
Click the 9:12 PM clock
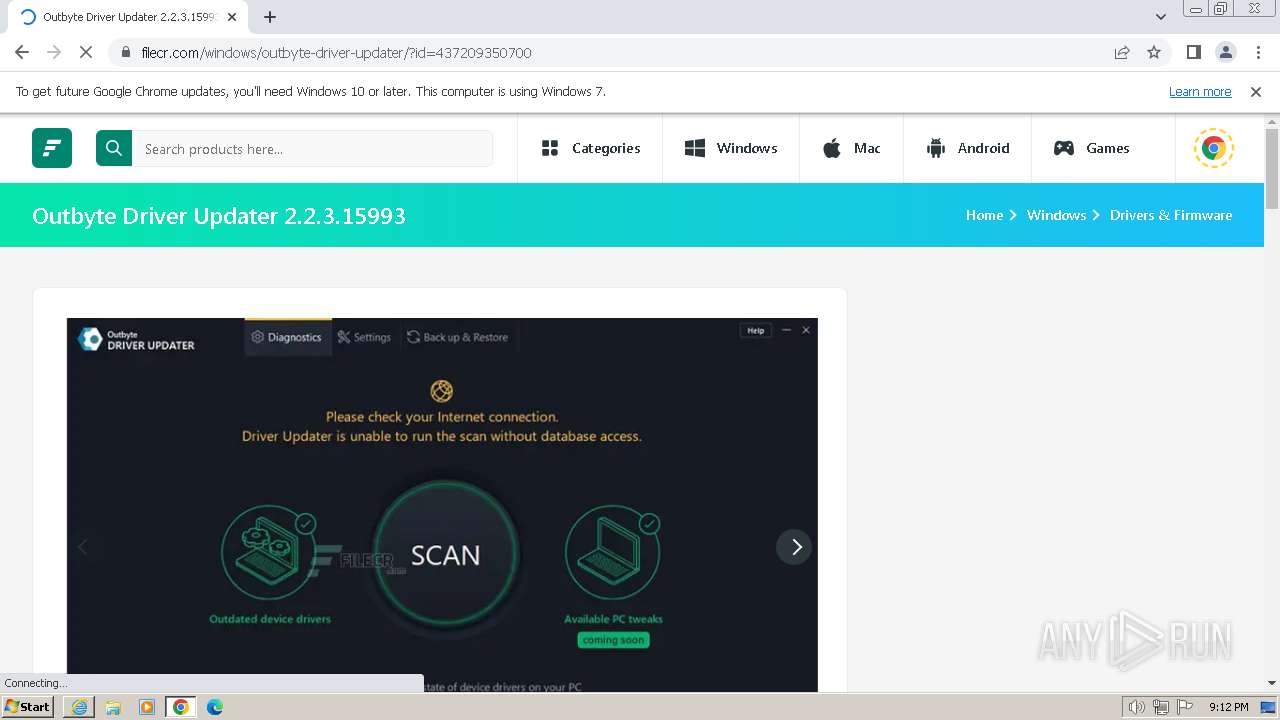point(1229,707)
